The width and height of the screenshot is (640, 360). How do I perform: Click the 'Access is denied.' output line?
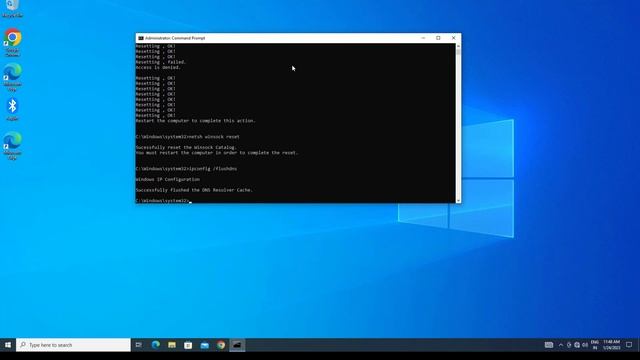tap(158, 67)
